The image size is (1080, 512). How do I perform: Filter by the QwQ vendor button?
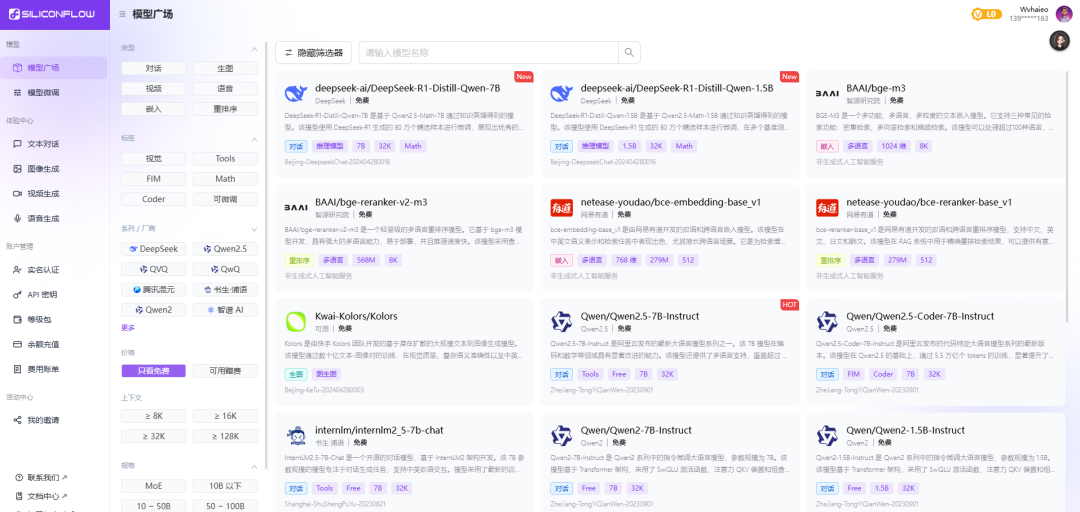[225, 269]
